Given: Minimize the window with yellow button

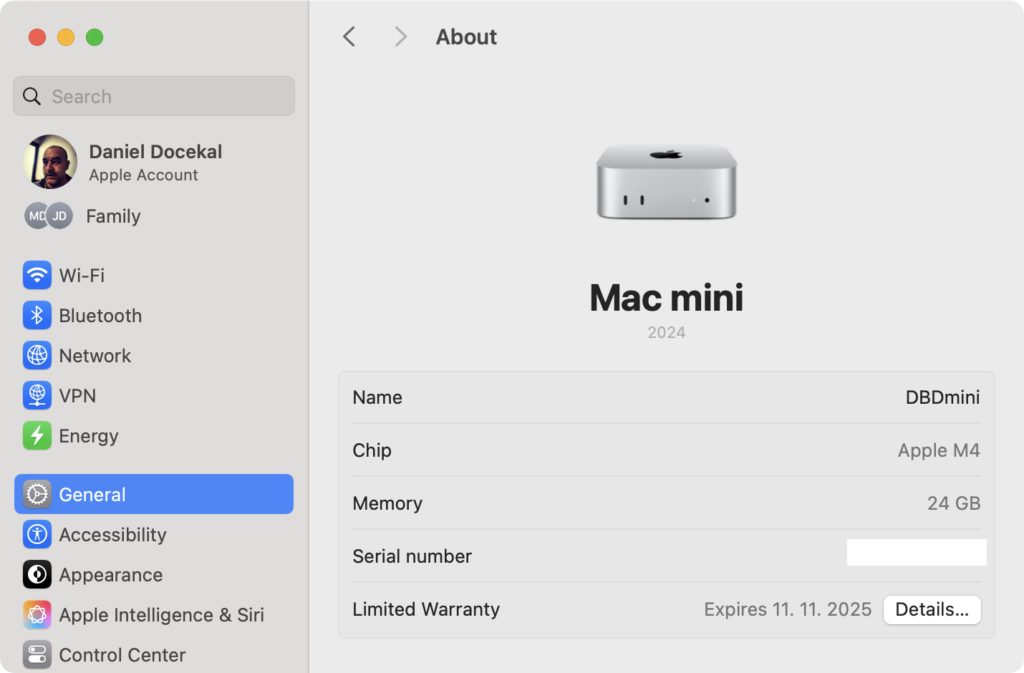Looking at the screenshot, I should (x=66, y=37).
